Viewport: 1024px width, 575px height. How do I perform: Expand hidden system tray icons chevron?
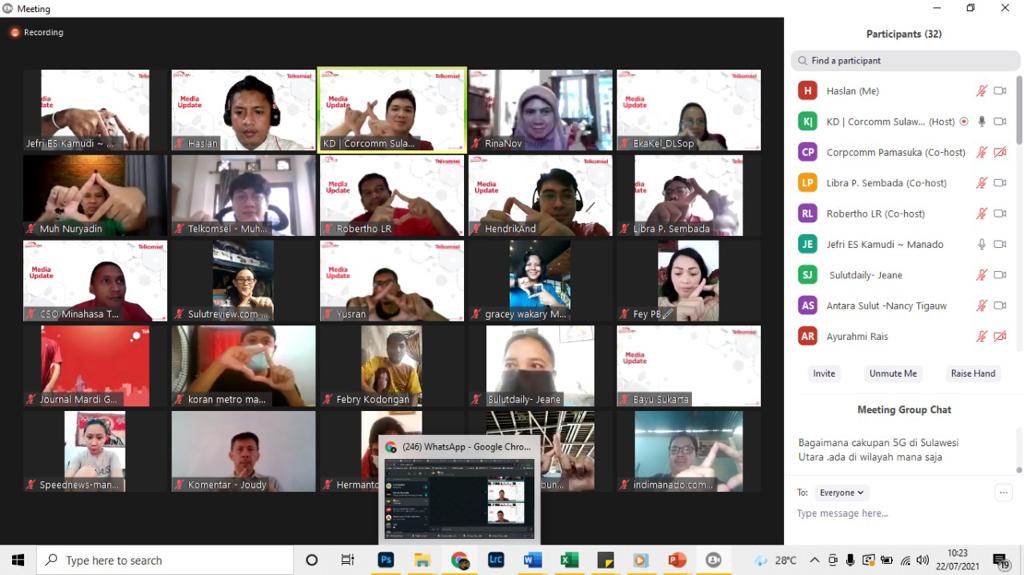pyautogui.click(x=815, y=560)
